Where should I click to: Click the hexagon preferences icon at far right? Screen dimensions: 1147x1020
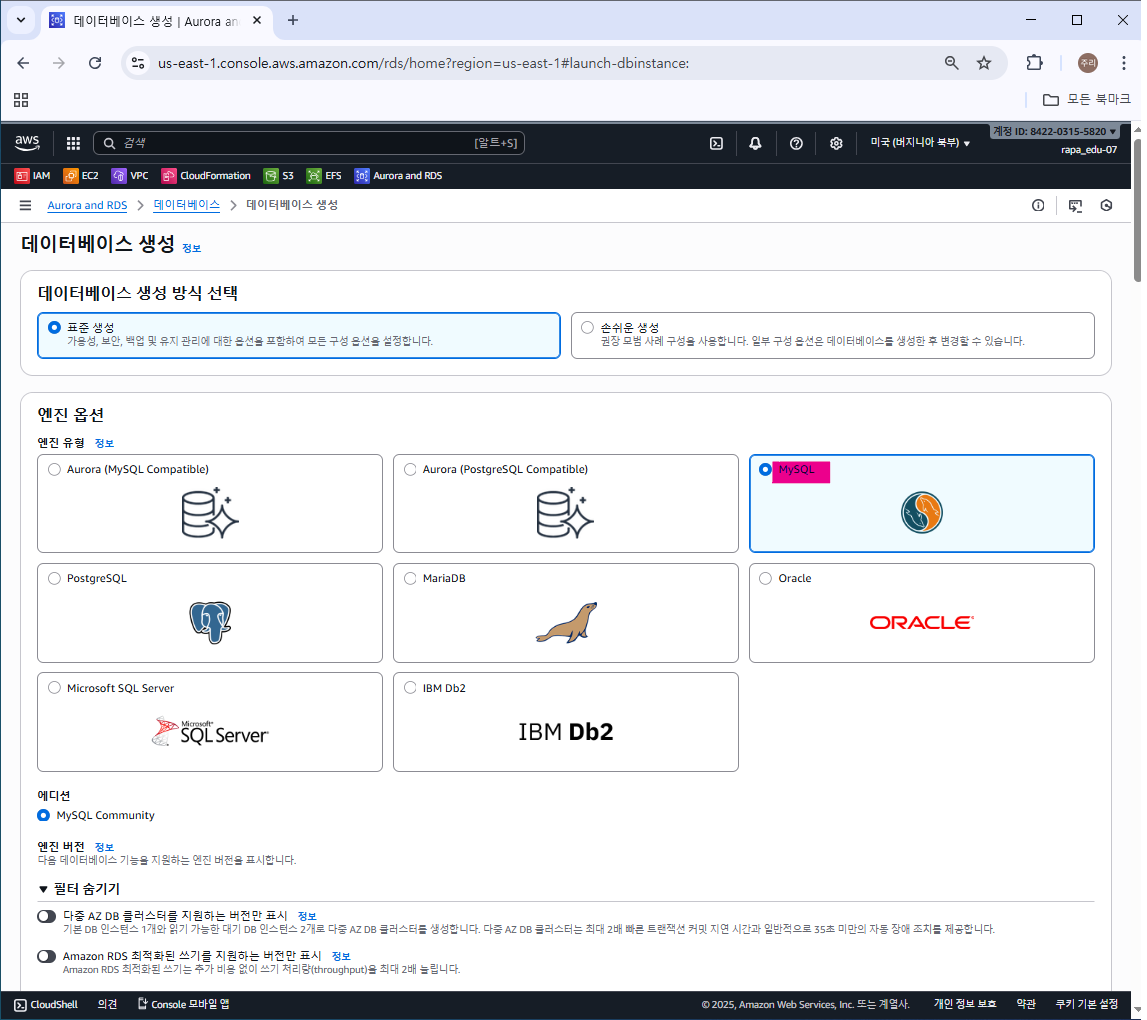click(1106, 206)
